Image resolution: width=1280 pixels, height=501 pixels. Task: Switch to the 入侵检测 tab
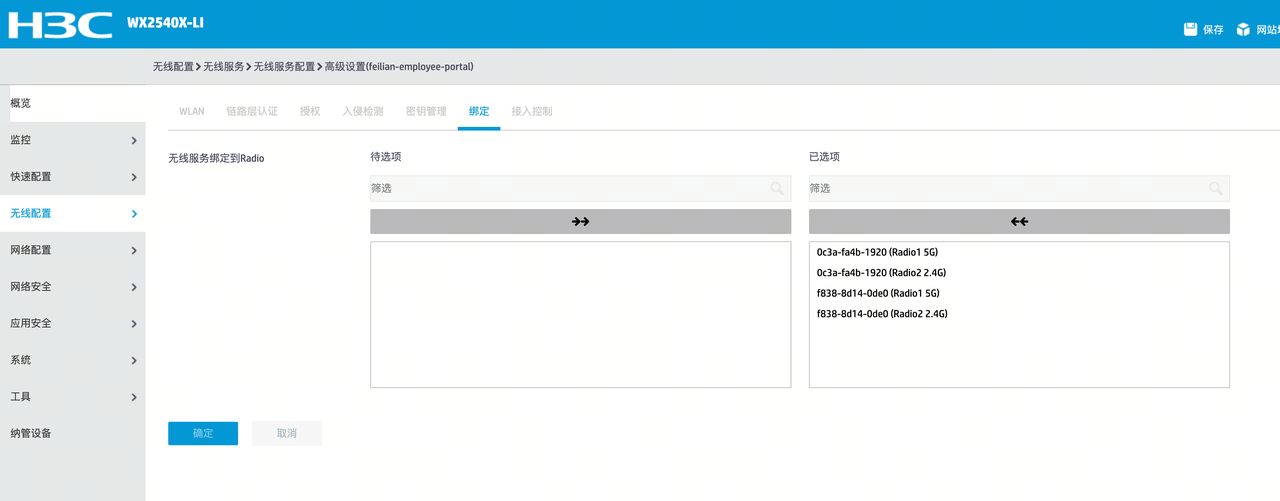363,111
